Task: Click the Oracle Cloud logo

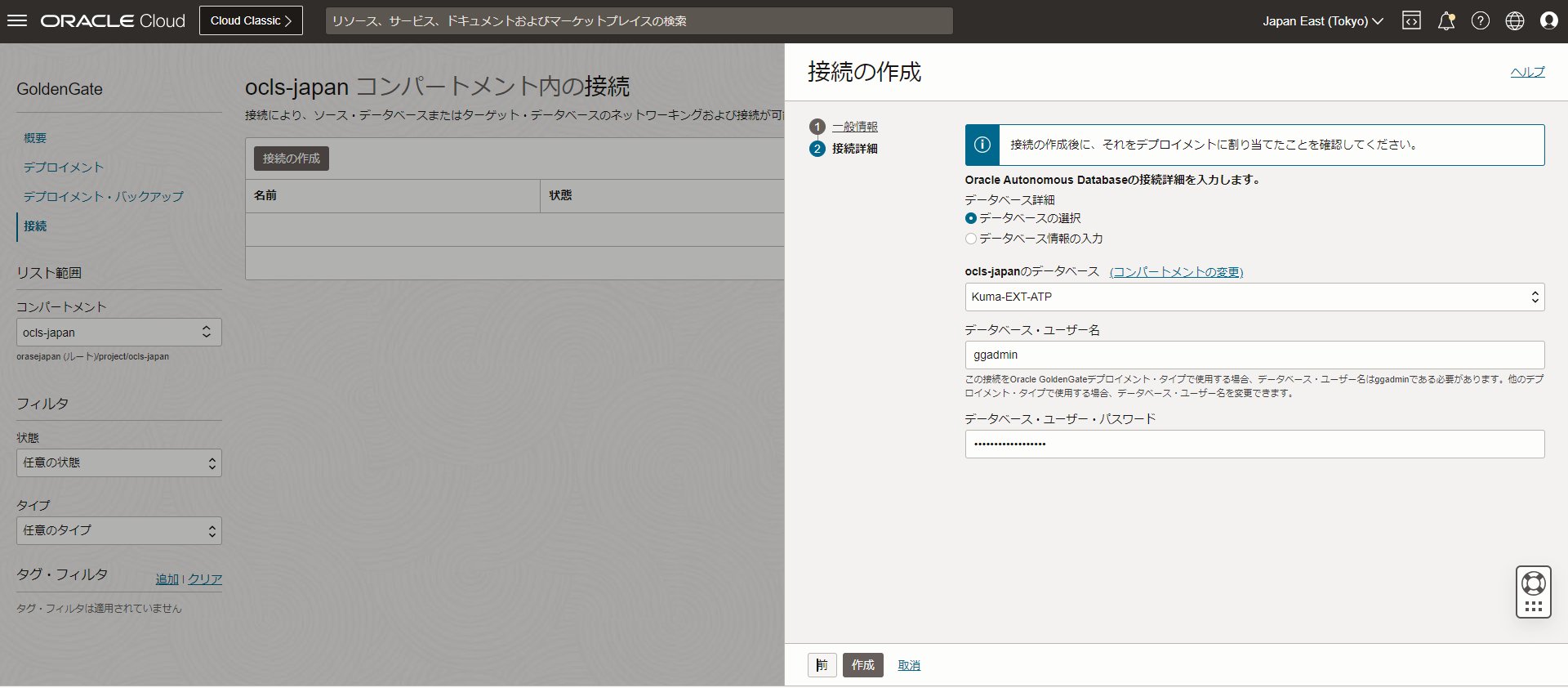Action: click(x=113, y=21)
